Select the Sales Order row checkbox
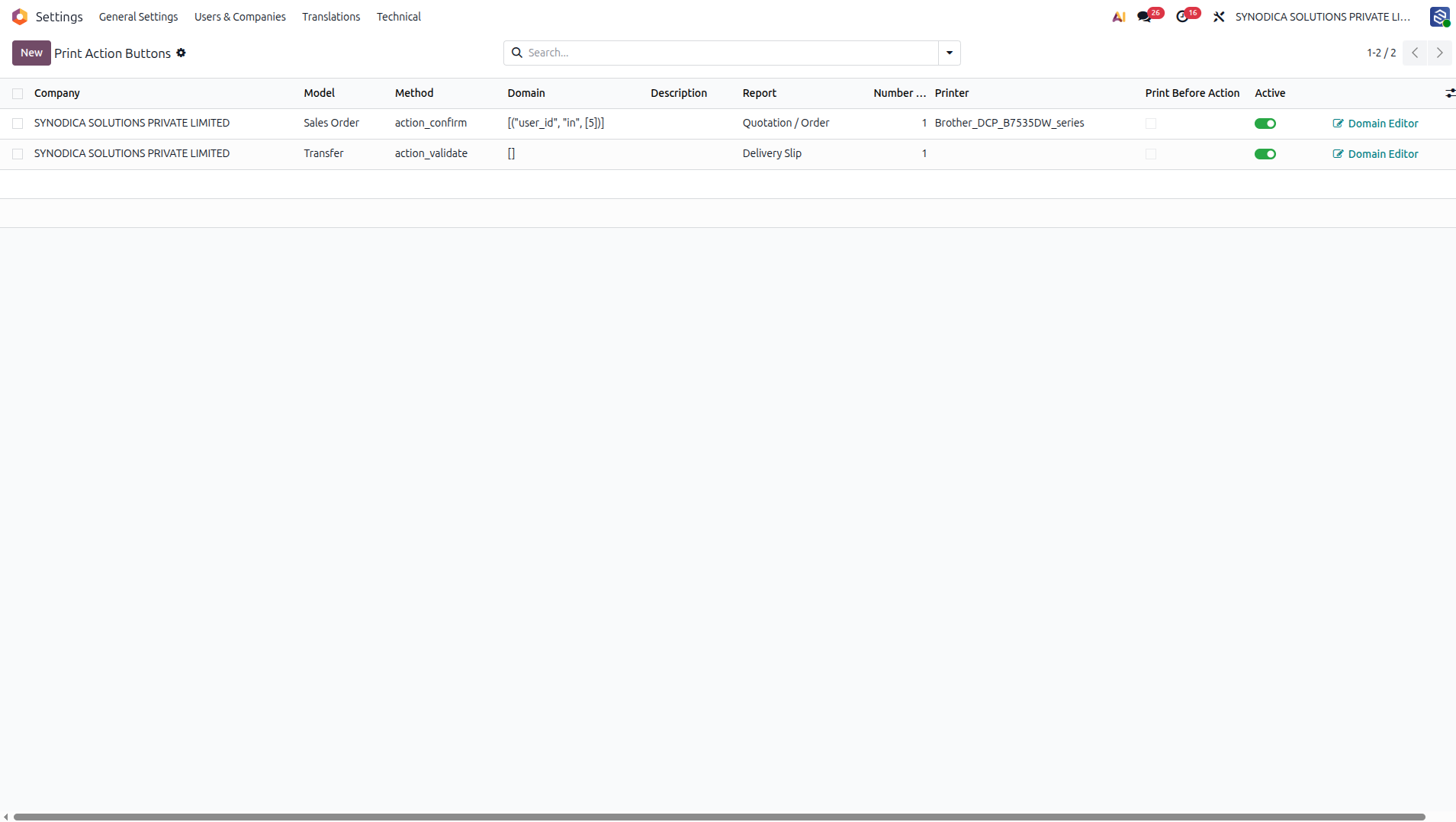1456x822 pixels. pyautogui.click(x=18, y=124)
